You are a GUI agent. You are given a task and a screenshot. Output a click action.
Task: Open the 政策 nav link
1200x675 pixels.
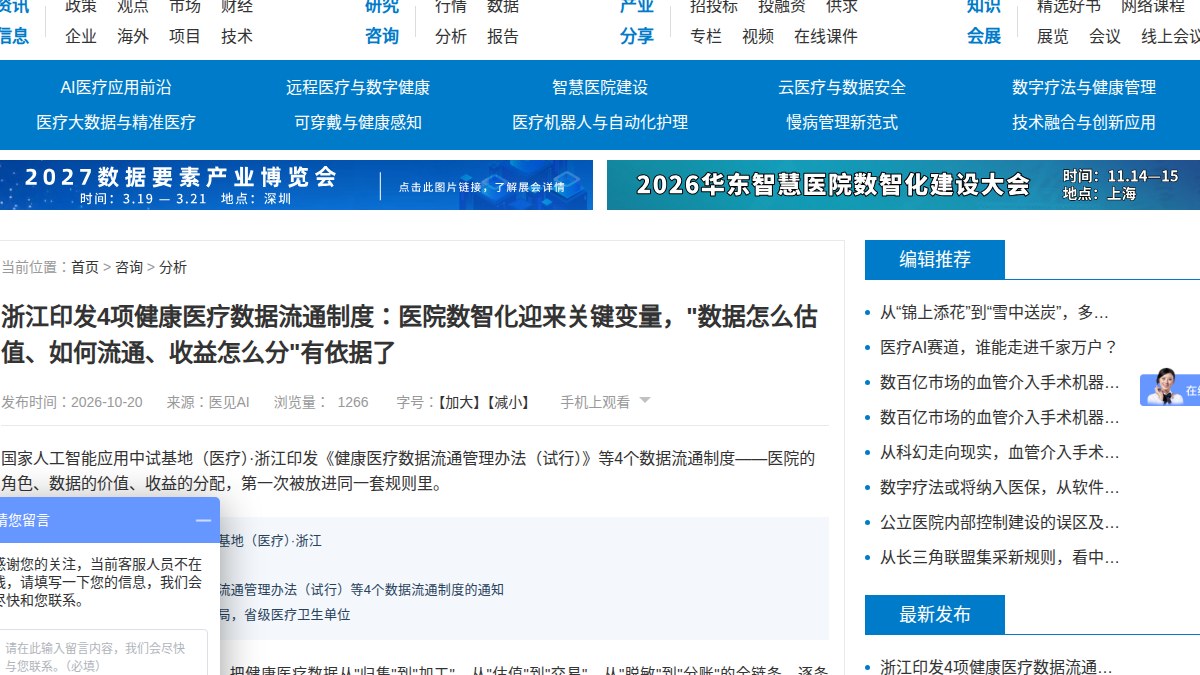tap(81, 6)
